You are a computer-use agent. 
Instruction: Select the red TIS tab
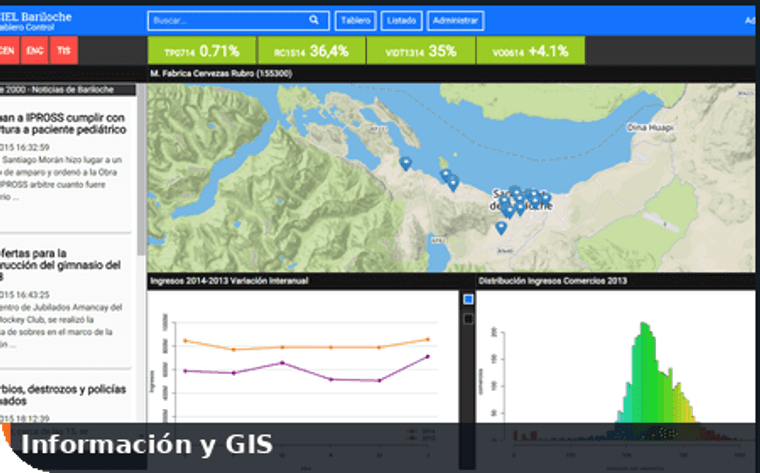click(x=63, y=50)
